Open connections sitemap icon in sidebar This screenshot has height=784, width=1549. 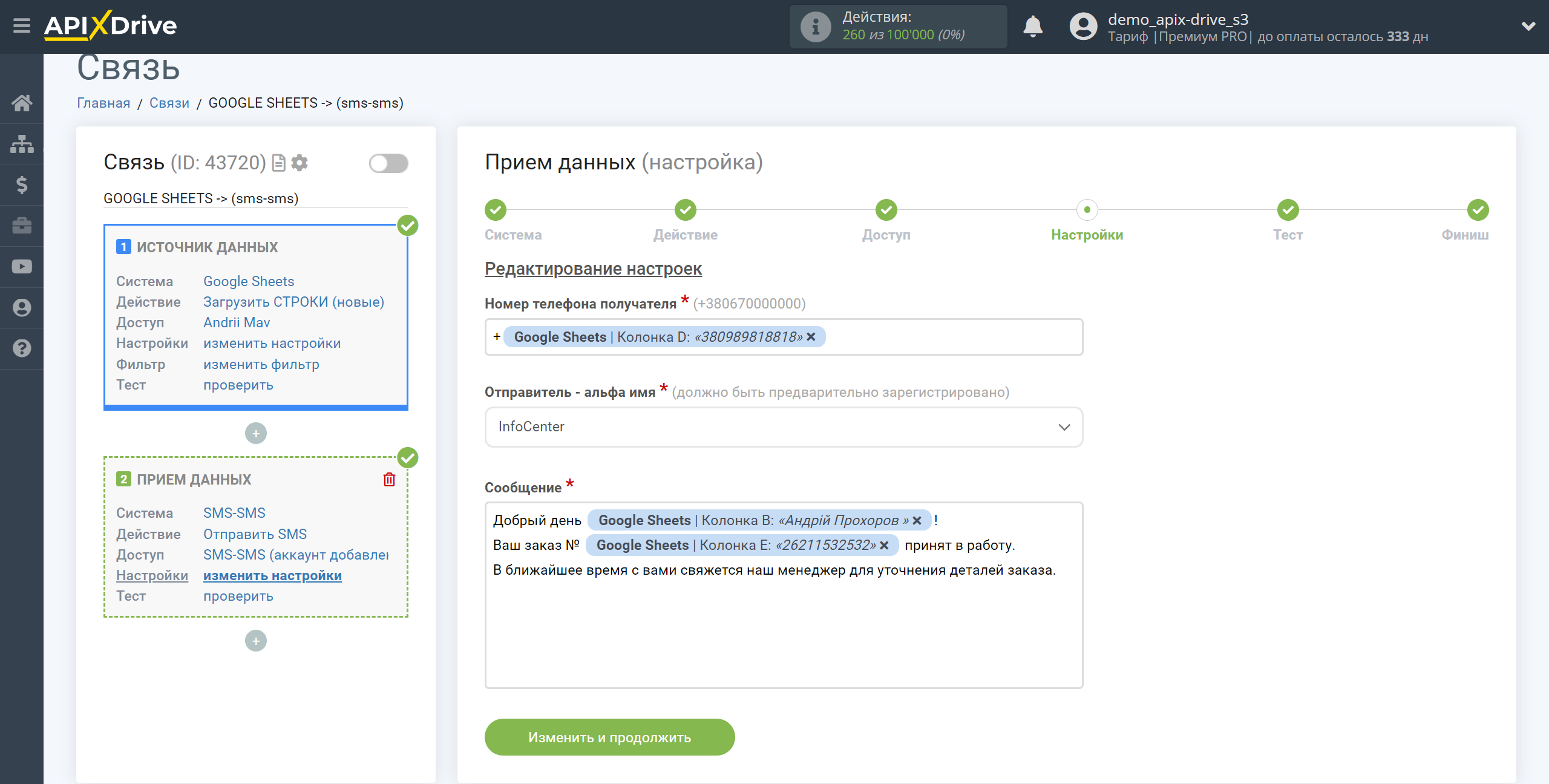tap(22, 144)
